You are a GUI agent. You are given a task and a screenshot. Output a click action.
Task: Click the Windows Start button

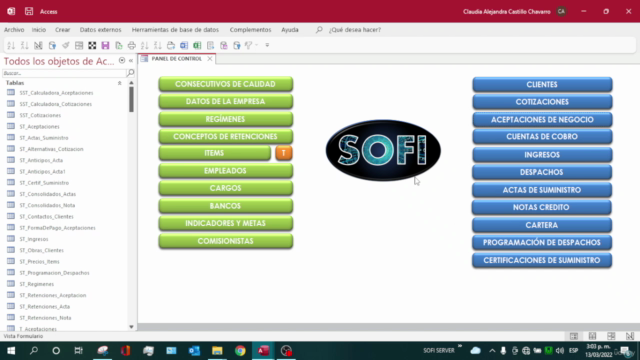click(x=11, y=351)
